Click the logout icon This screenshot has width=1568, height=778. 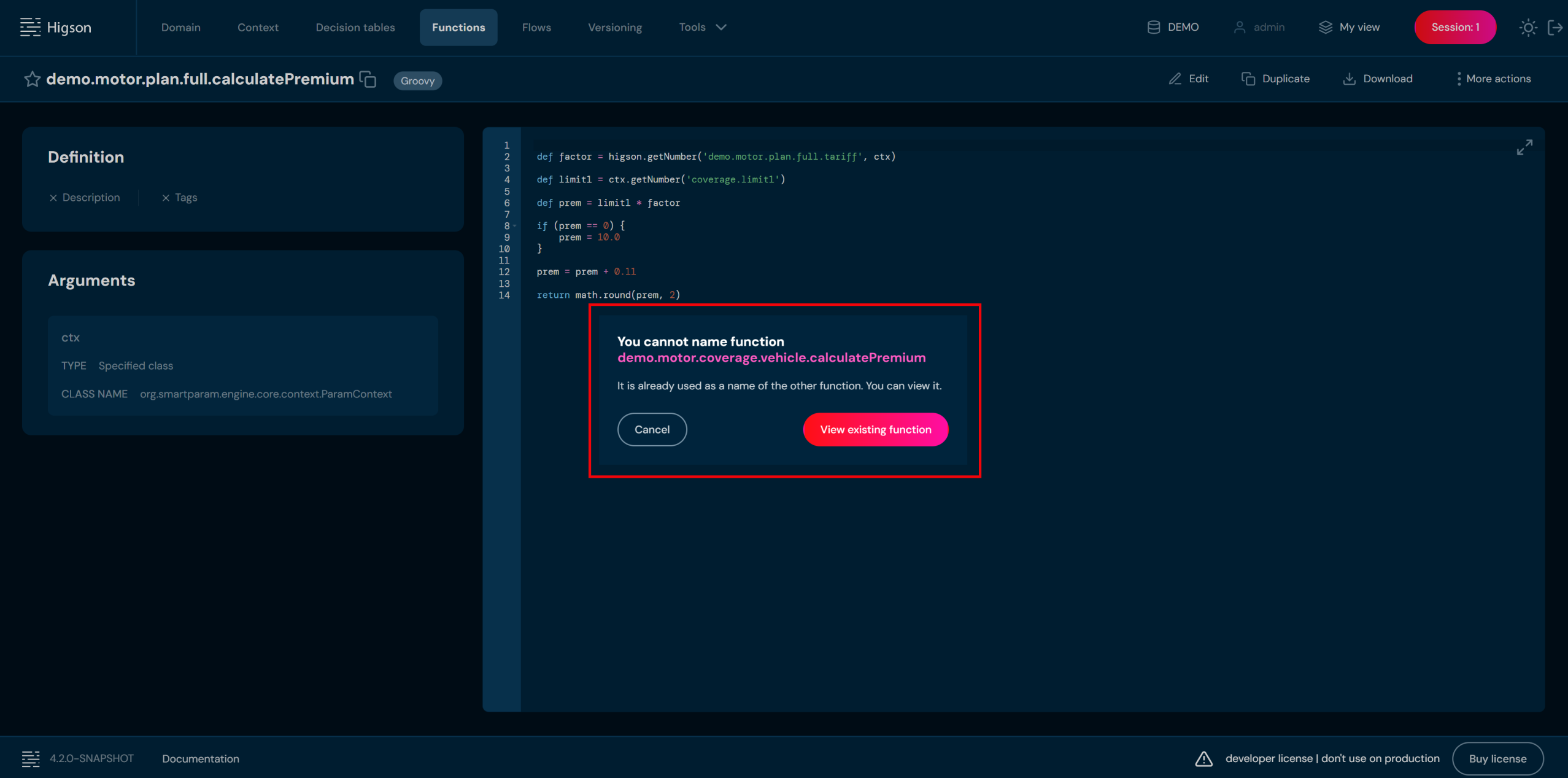pos(1554,28)
